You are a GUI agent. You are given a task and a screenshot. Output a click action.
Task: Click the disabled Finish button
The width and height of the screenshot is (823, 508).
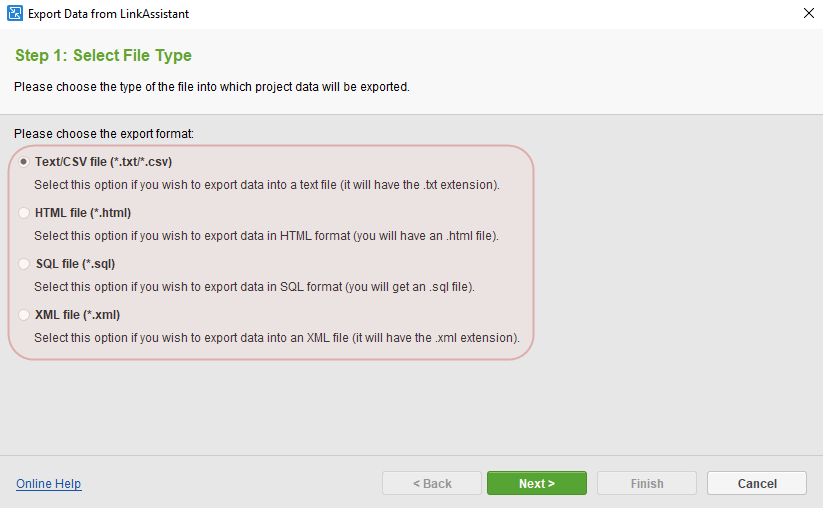(647, 484)
